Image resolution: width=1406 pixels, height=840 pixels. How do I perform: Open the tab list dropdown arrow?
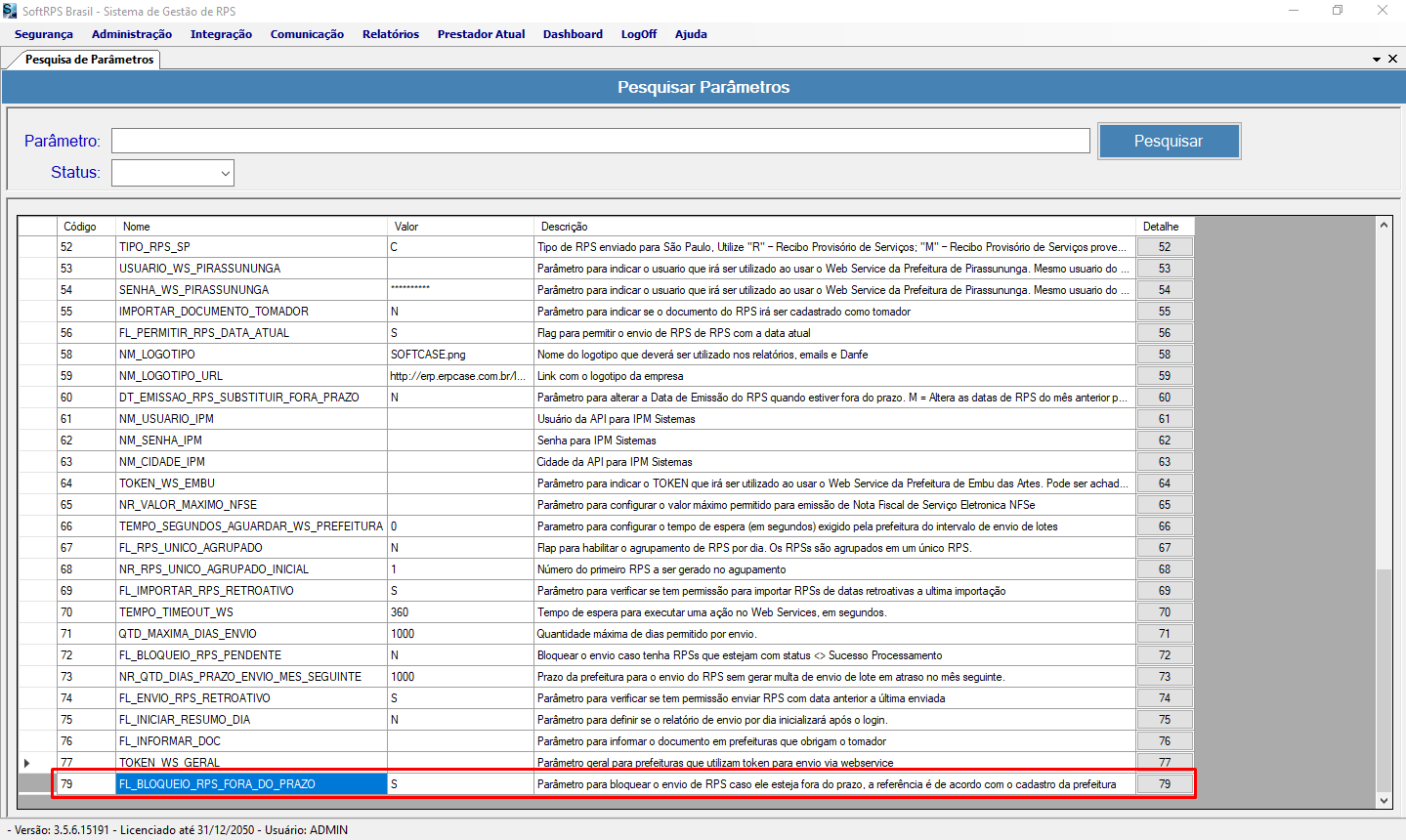(x=1376, y=60)
